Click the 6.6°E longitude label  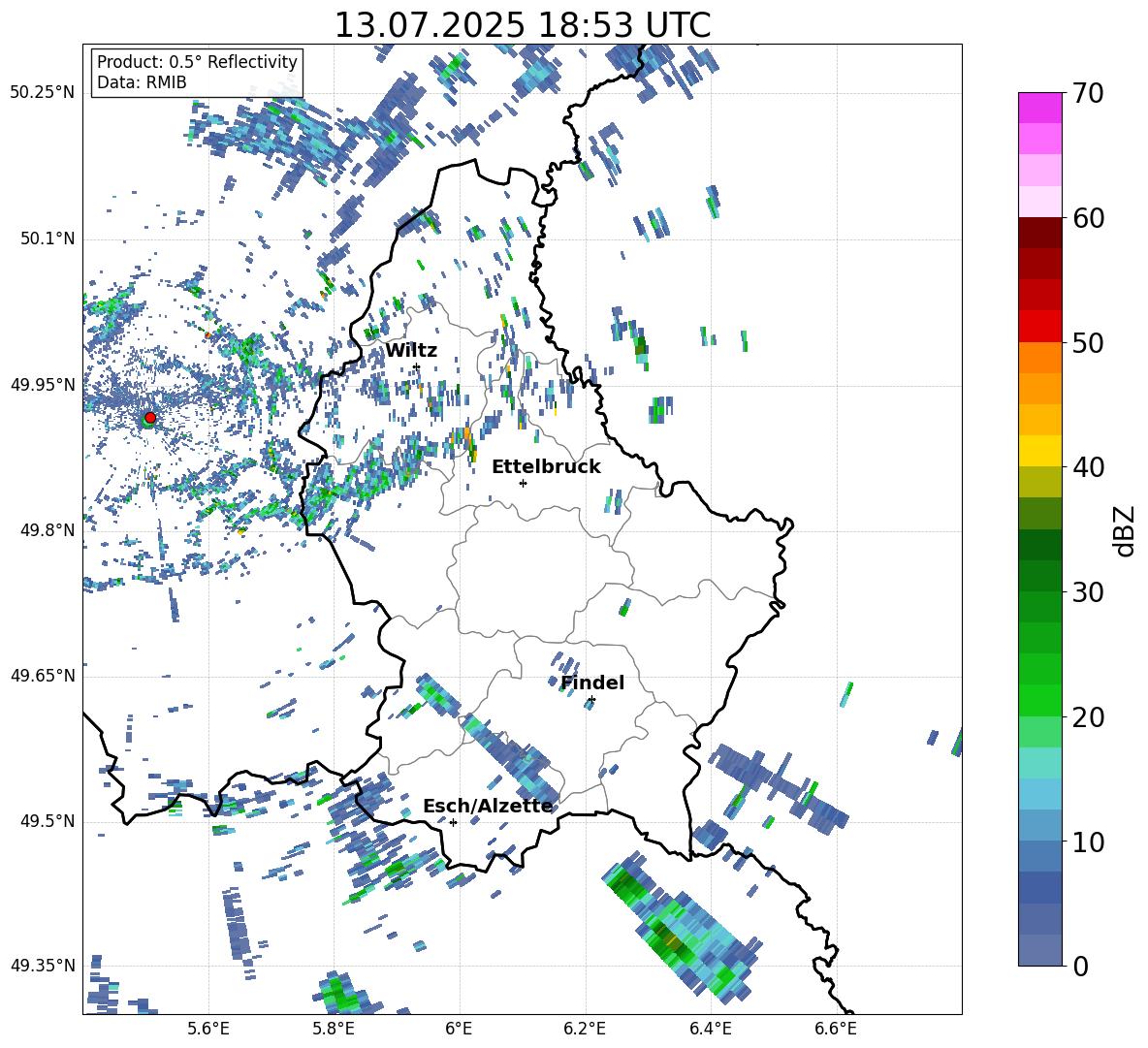[836, 1029]
